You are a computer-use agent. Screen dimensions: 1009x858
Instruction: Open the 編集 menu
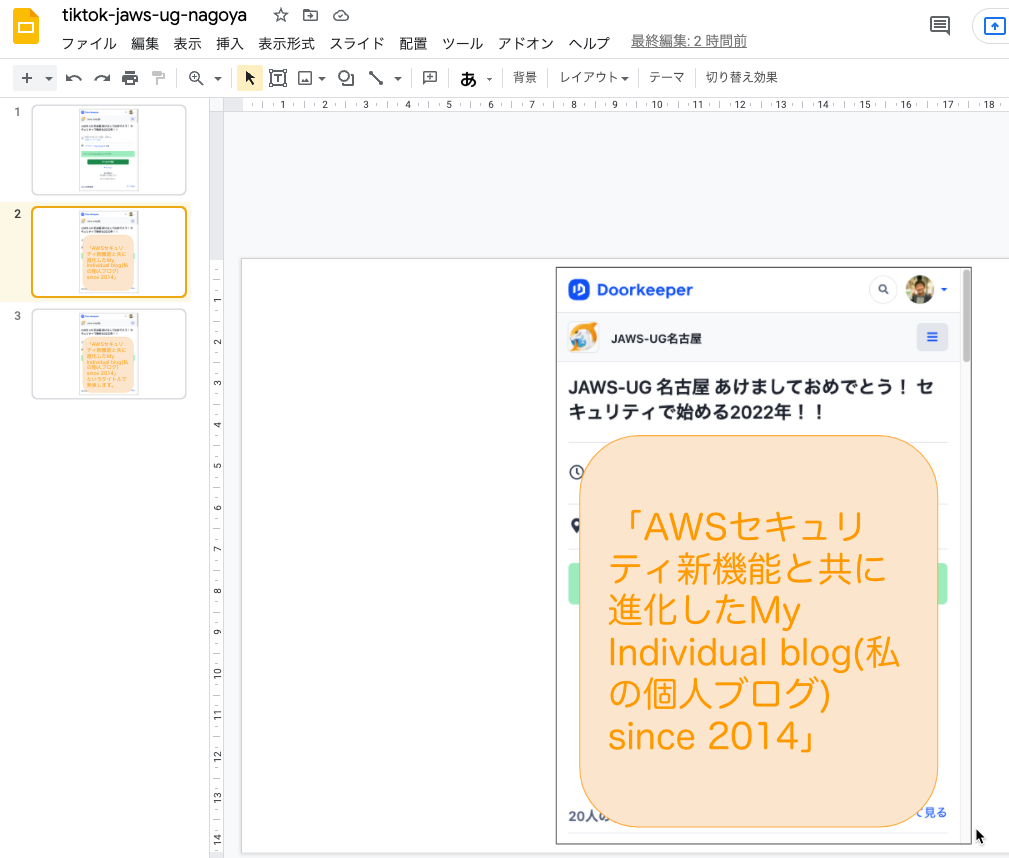(145, 43)
